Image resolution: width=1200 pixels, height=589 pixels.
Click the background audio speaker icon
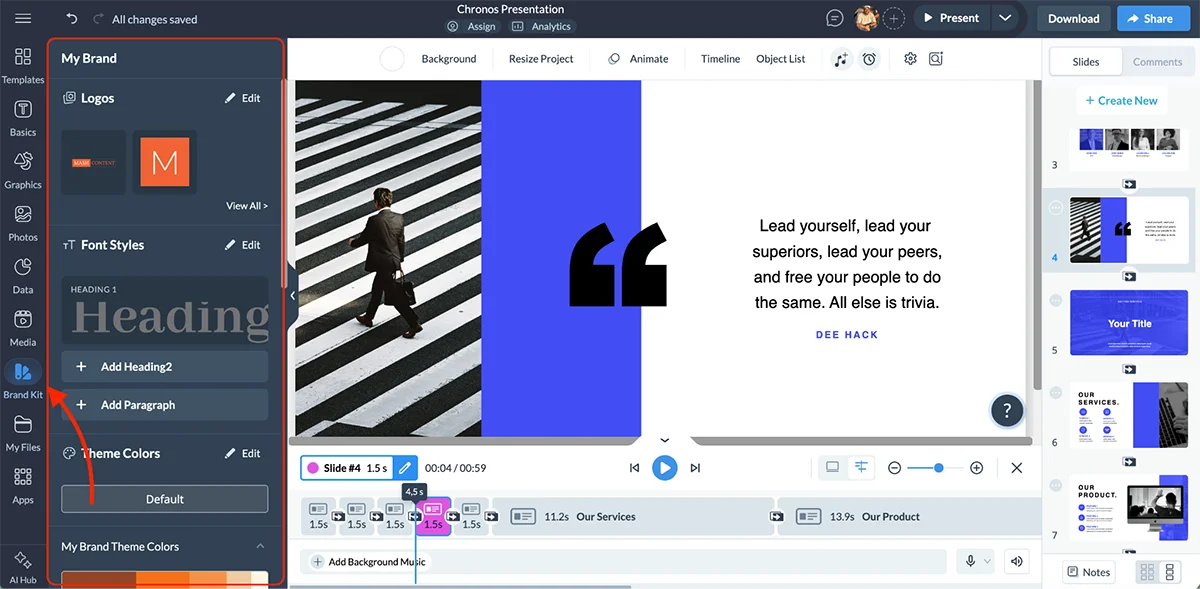[x=1017, y=561]
